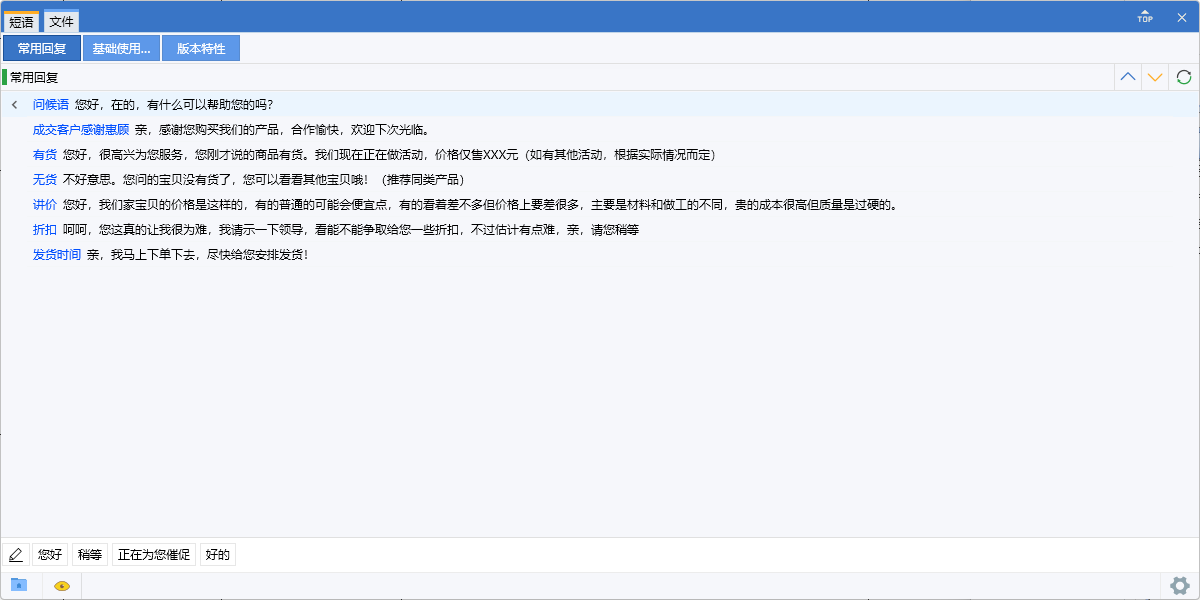The image size is (1200, 600).
Task: Switch to the 文件 tab
Action: pyautogui.click(x=61, y=19)
